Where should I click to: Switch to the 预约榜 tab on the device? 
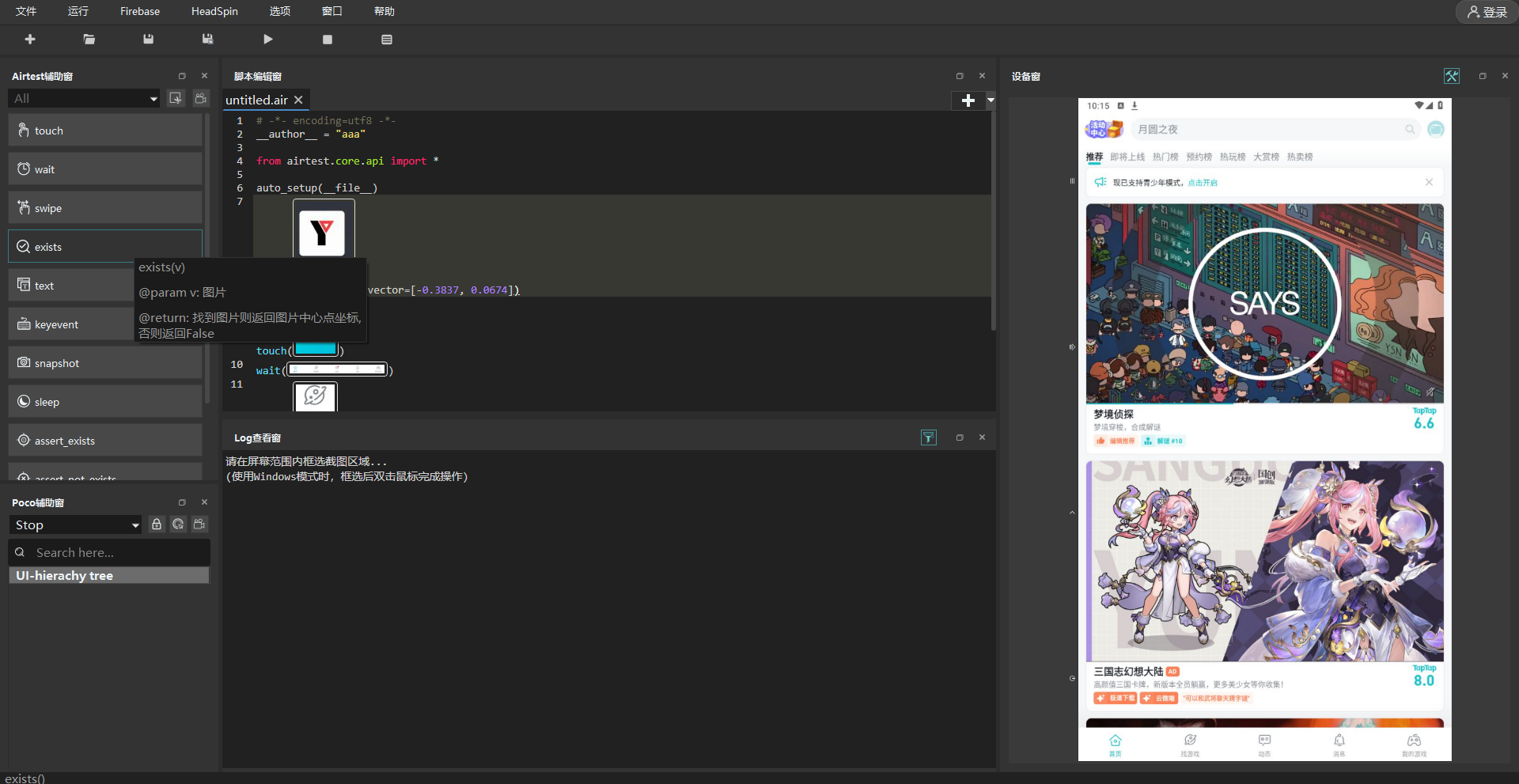[x=1199, y=157]
